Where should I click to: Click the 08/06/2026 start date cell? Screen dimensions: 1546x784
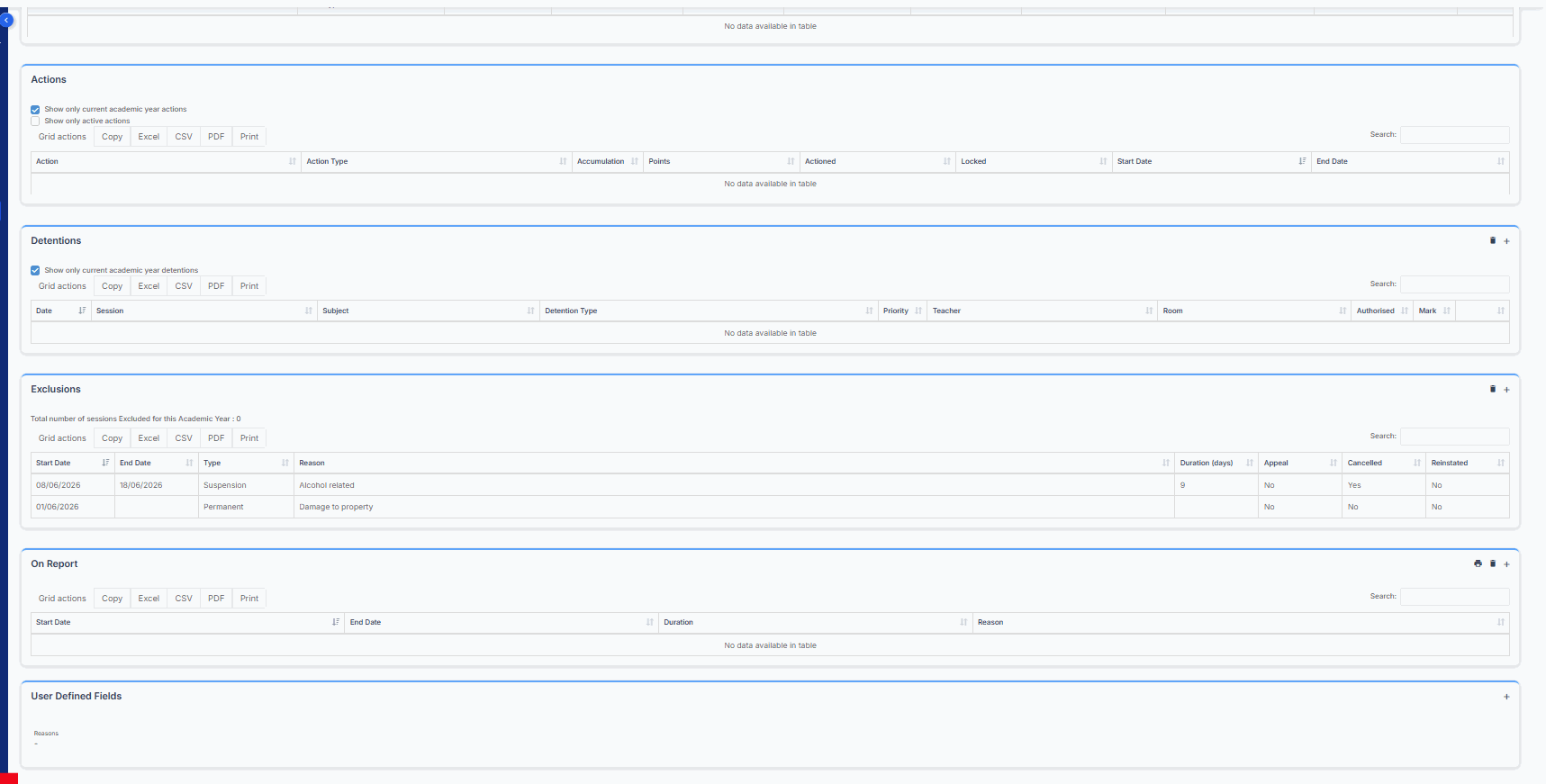(x=73, y=485)
